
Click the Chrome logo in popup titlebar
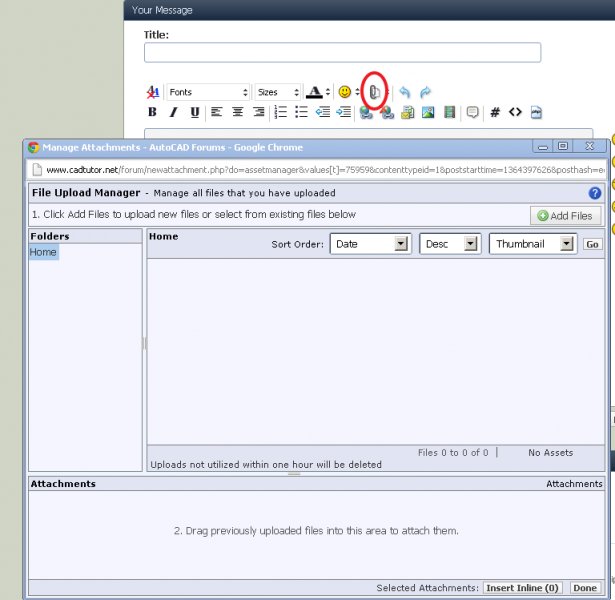[33, 147]
